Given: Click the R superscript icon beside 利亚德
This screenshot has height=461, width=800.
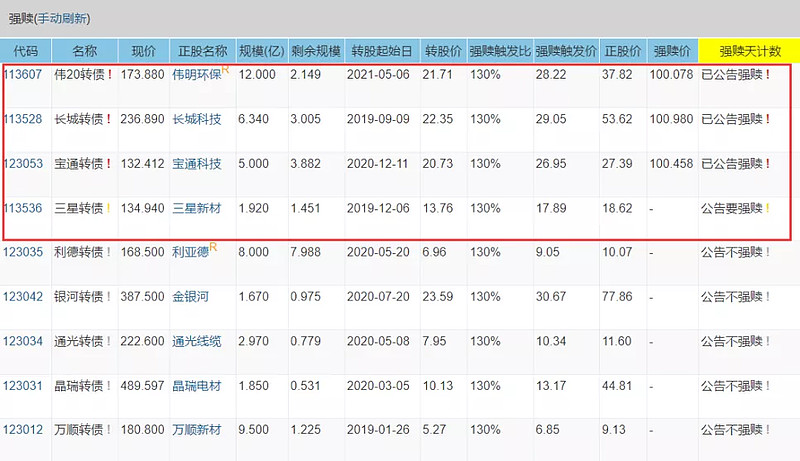Looking at the screenshot, I should (x=213, y=247).
